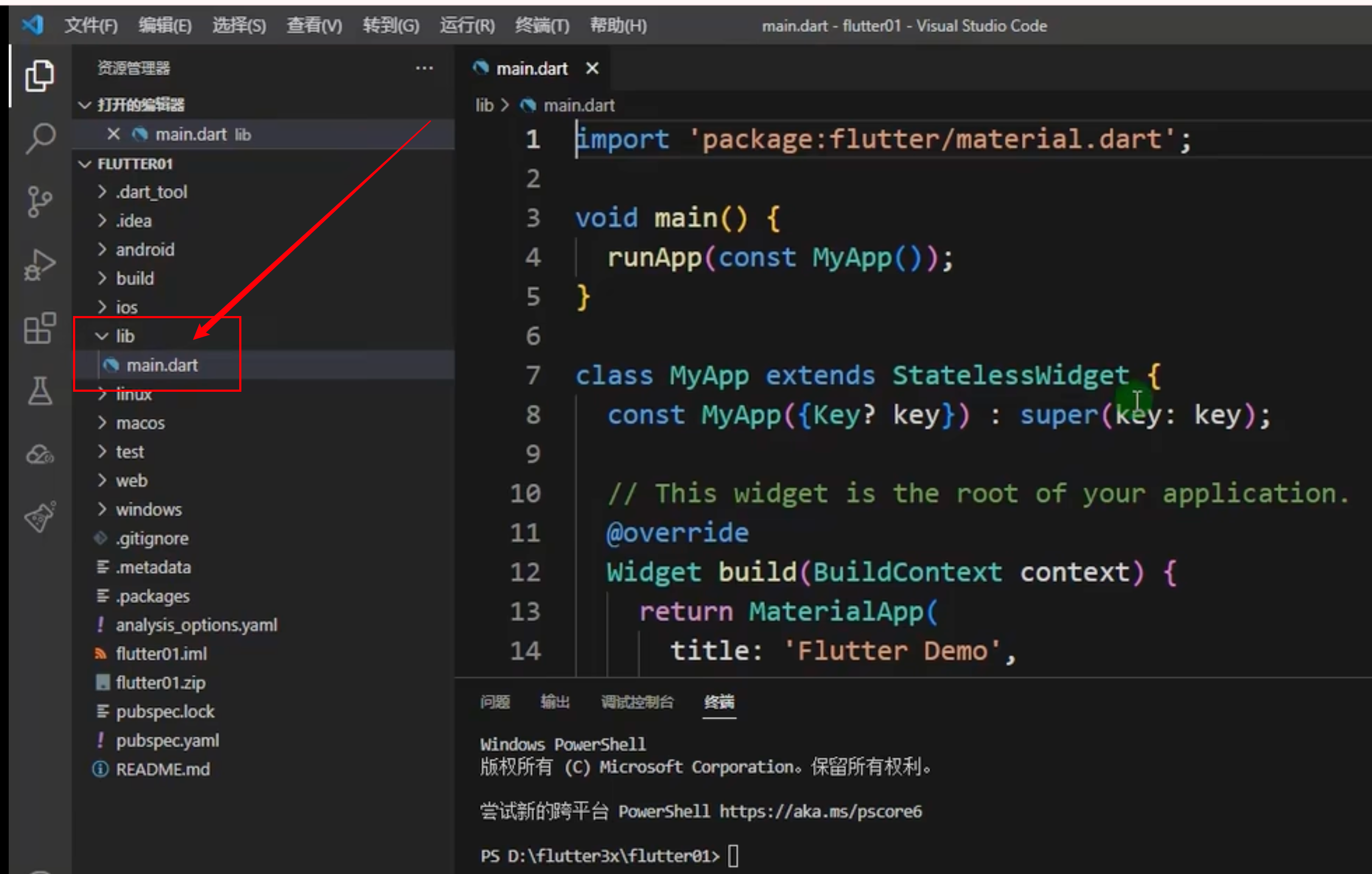The image size is (1372, 874).
Task: Open the aka.ms/pscore6 link in terminal
Action: click(x=821, y=811)
